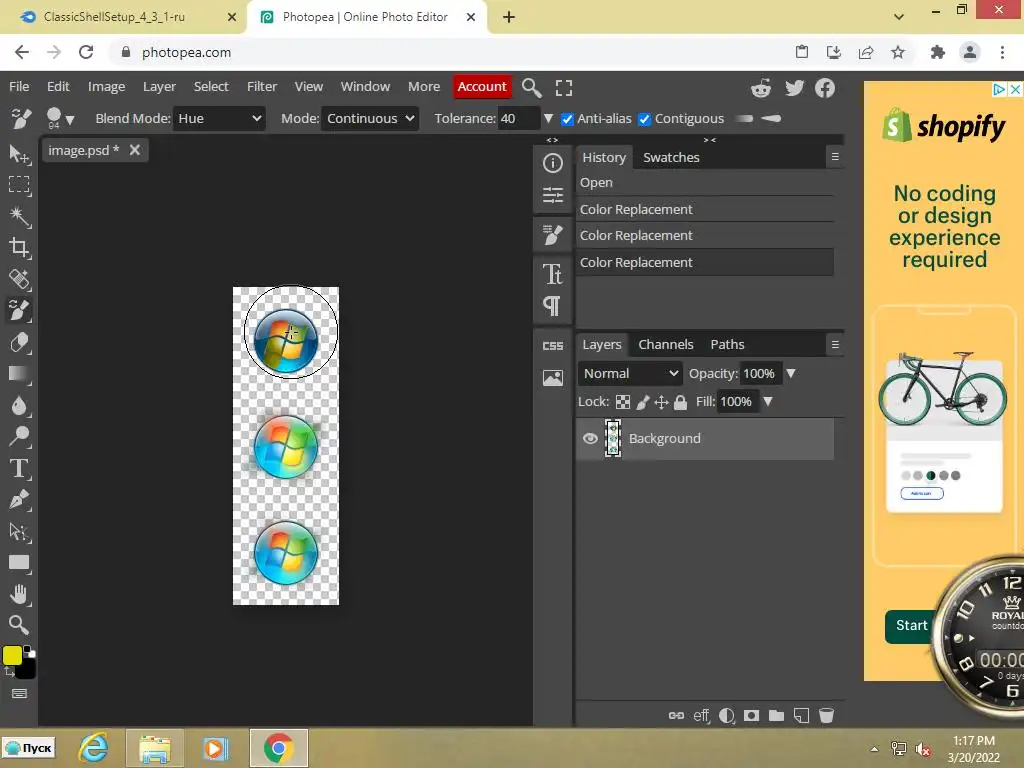1024x768 pixels.
Task: Open the Layers panel menu
Action: (x=835, y=344)
